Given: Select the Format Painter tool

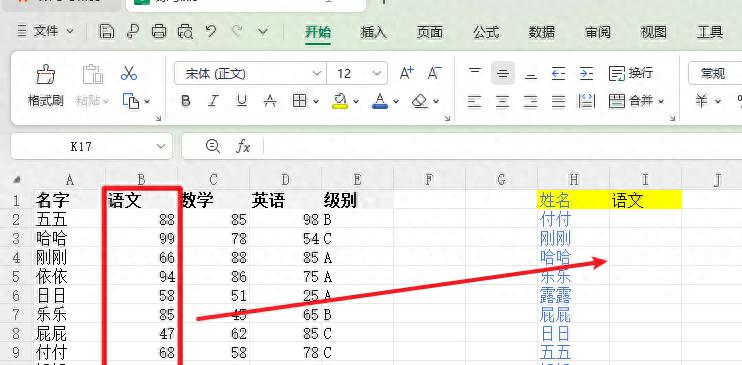Looking at the screenshot, I should coord(45,85).
